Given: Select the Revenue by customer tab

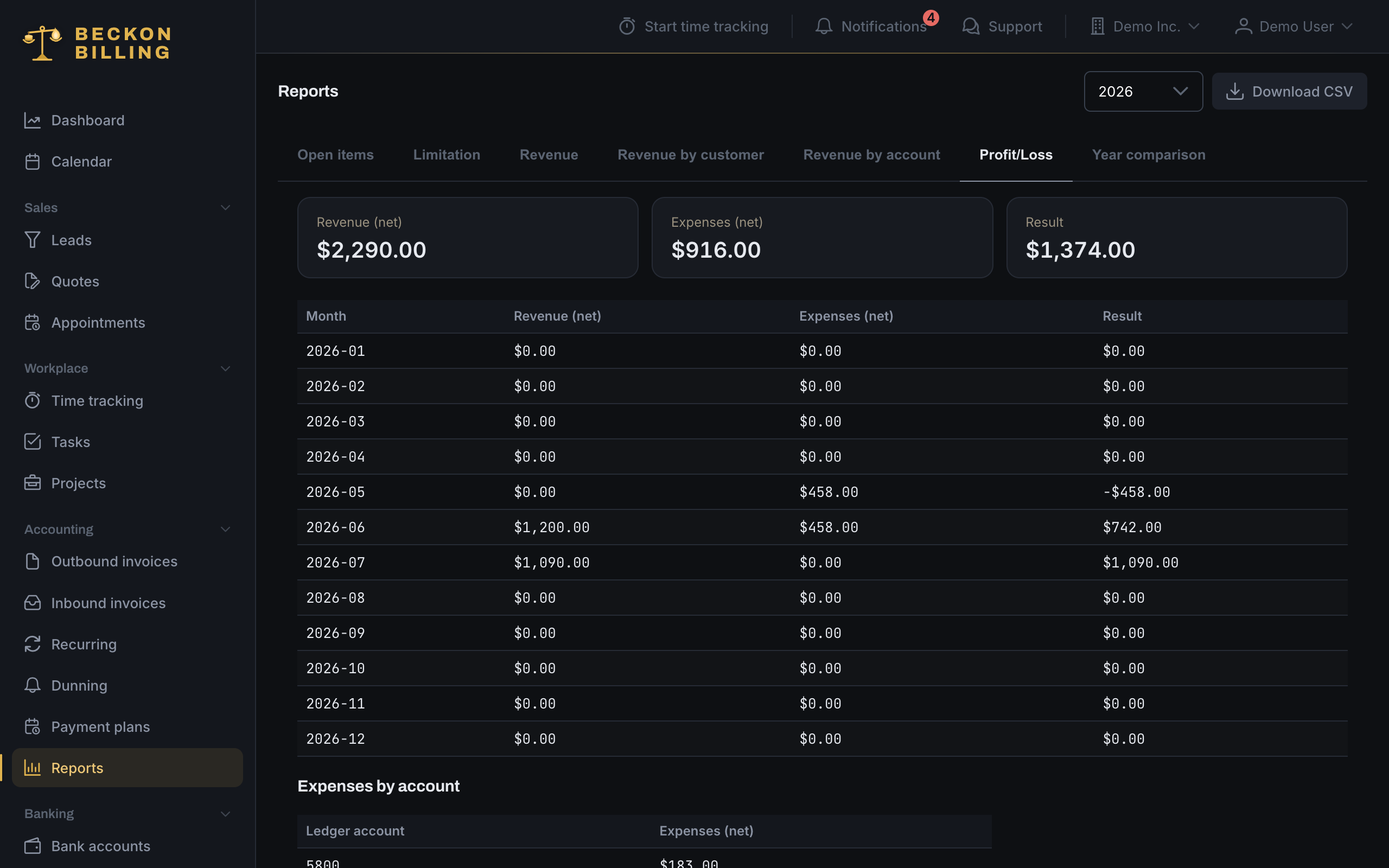Looking at the screenshot, I should coord(691,155).
